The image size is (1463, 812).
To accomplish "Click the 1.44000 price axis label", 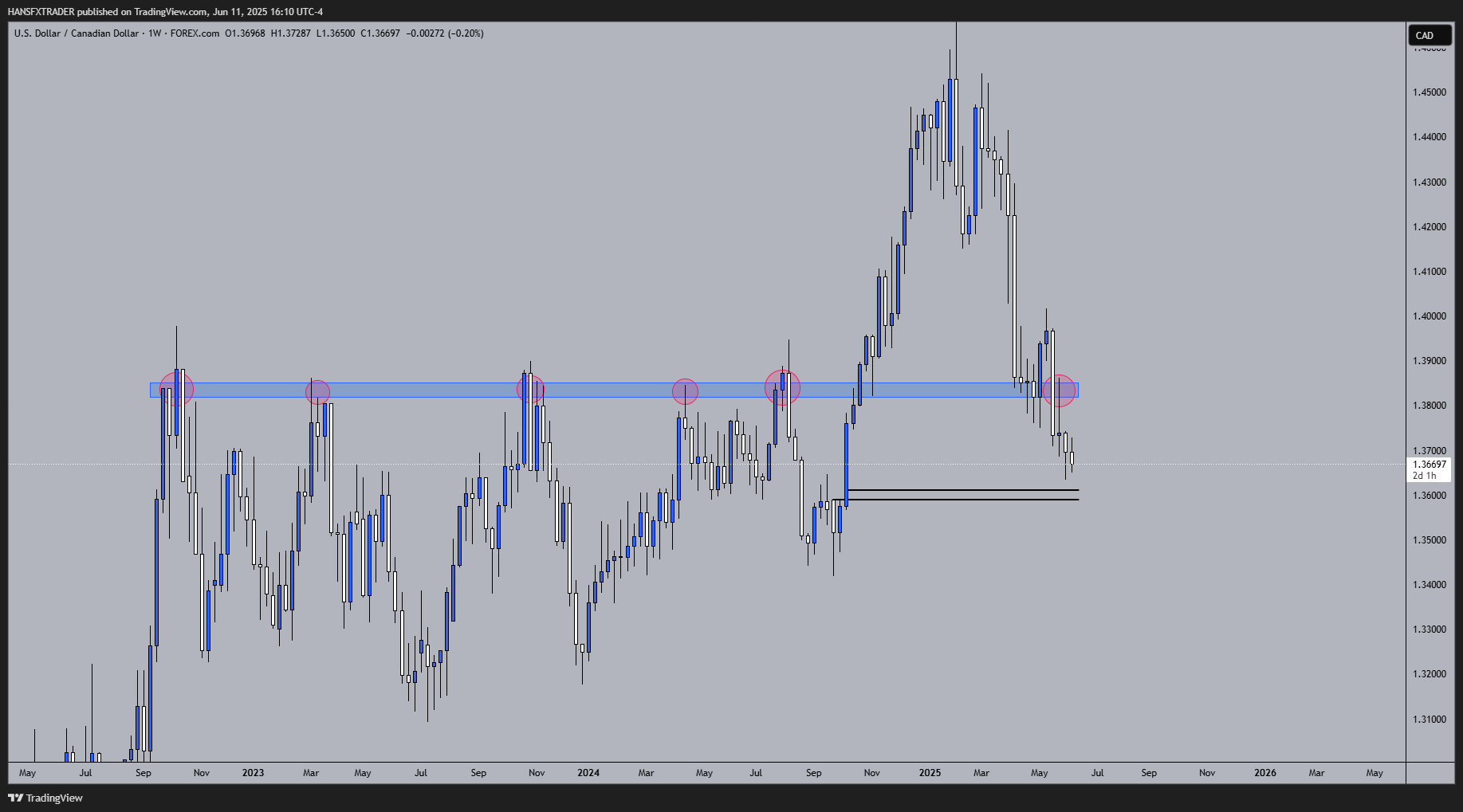I will click(1430, 137).
